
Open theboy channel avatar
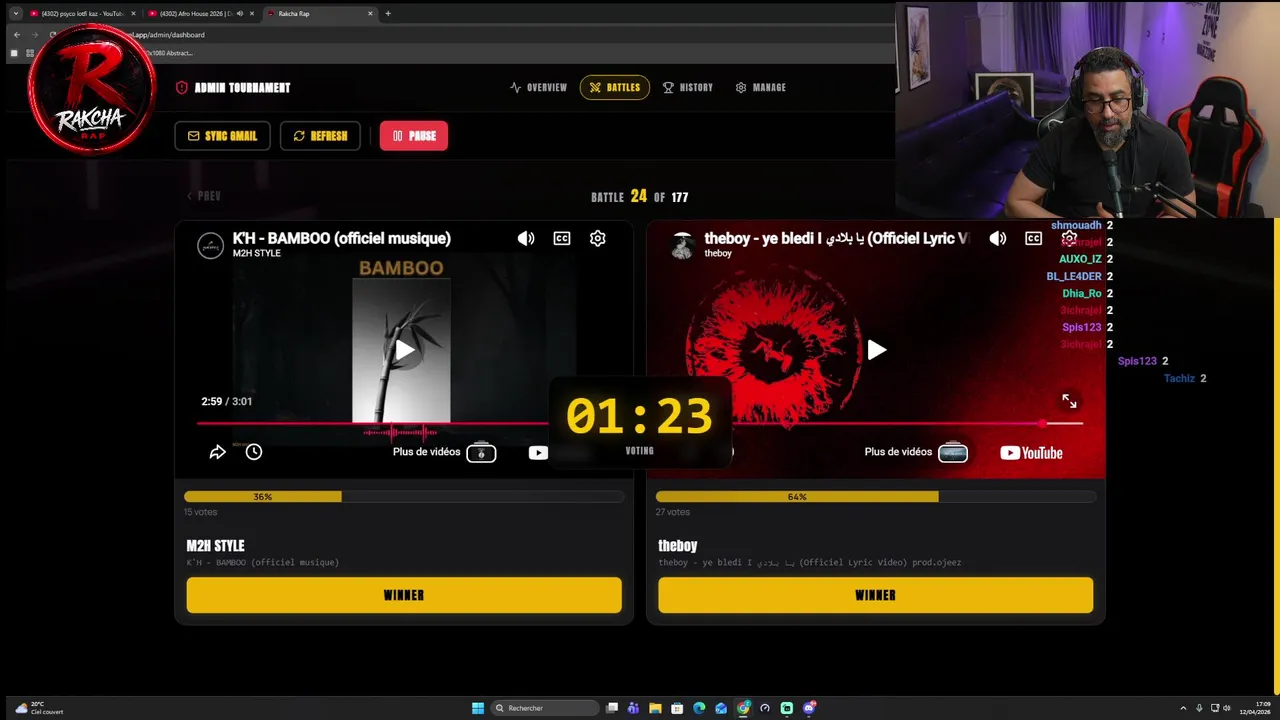tap(683, 245)
